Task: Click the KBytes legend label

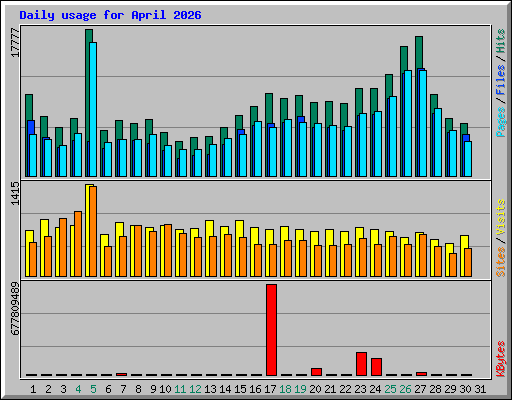Action: [501, 359]
